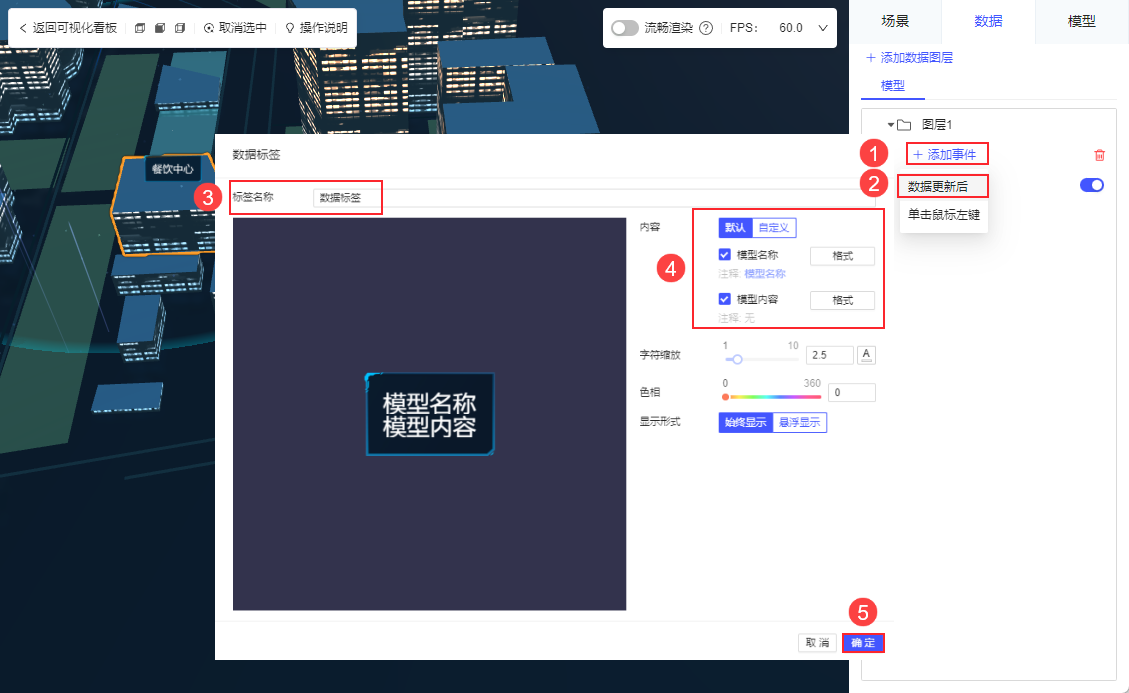Viewport: 1129px width, 693px height.
Task: Click the 色相 hue slider track
Action: [773, 397]
